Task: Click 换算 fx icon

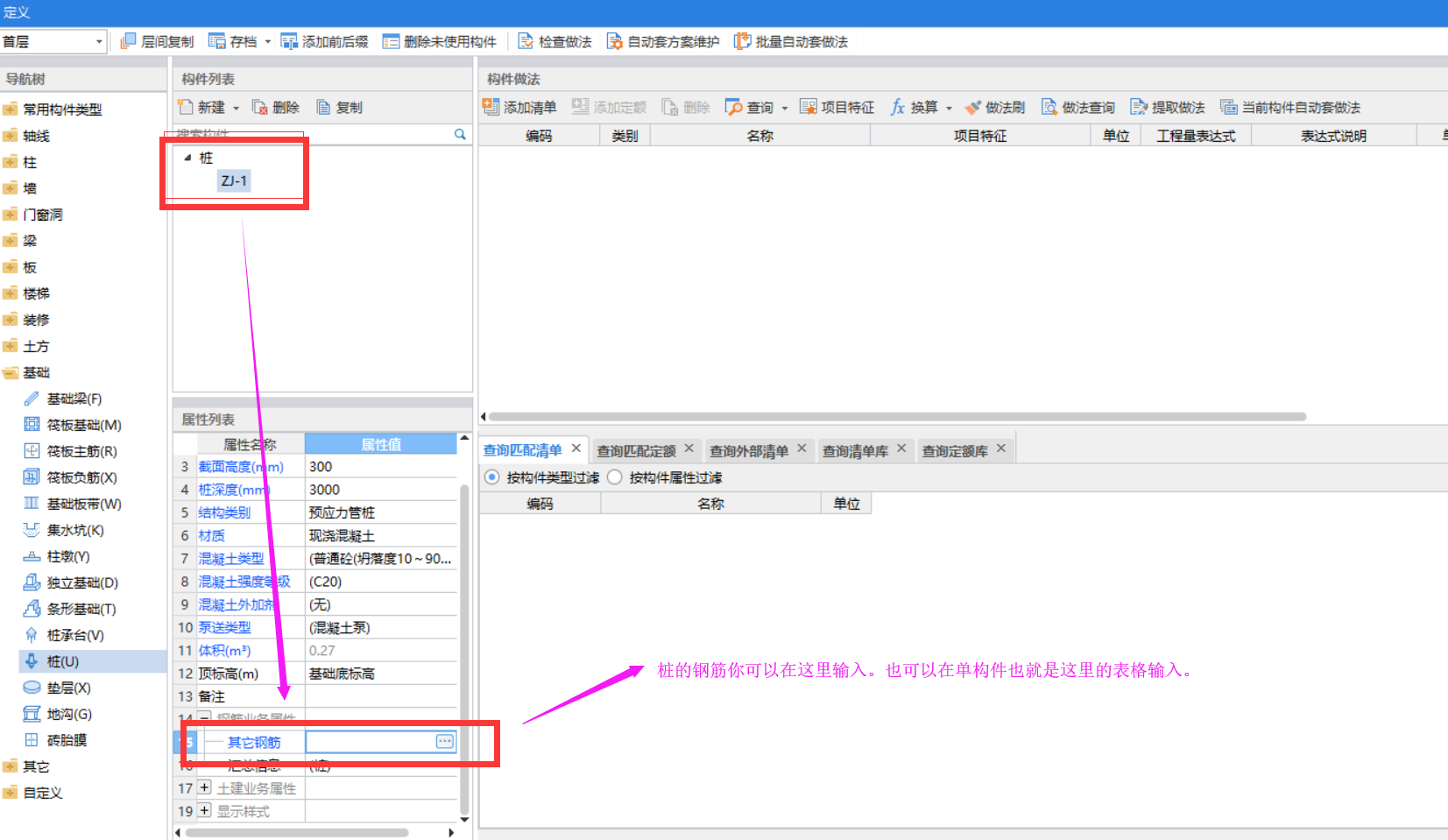Action: click(x=898, y=107)
